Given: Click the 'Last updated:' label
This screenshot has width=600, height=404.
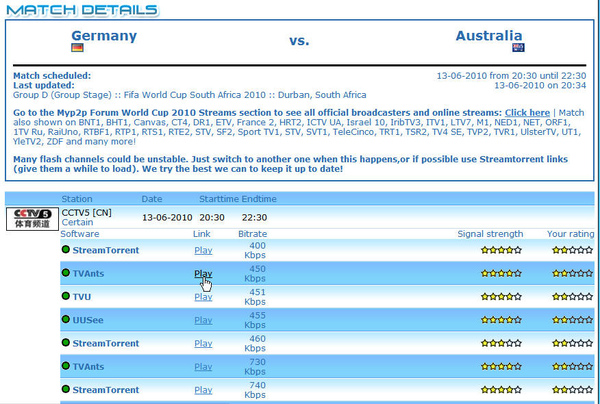Looking at the screenshot, I should click(x=44, y=85).
